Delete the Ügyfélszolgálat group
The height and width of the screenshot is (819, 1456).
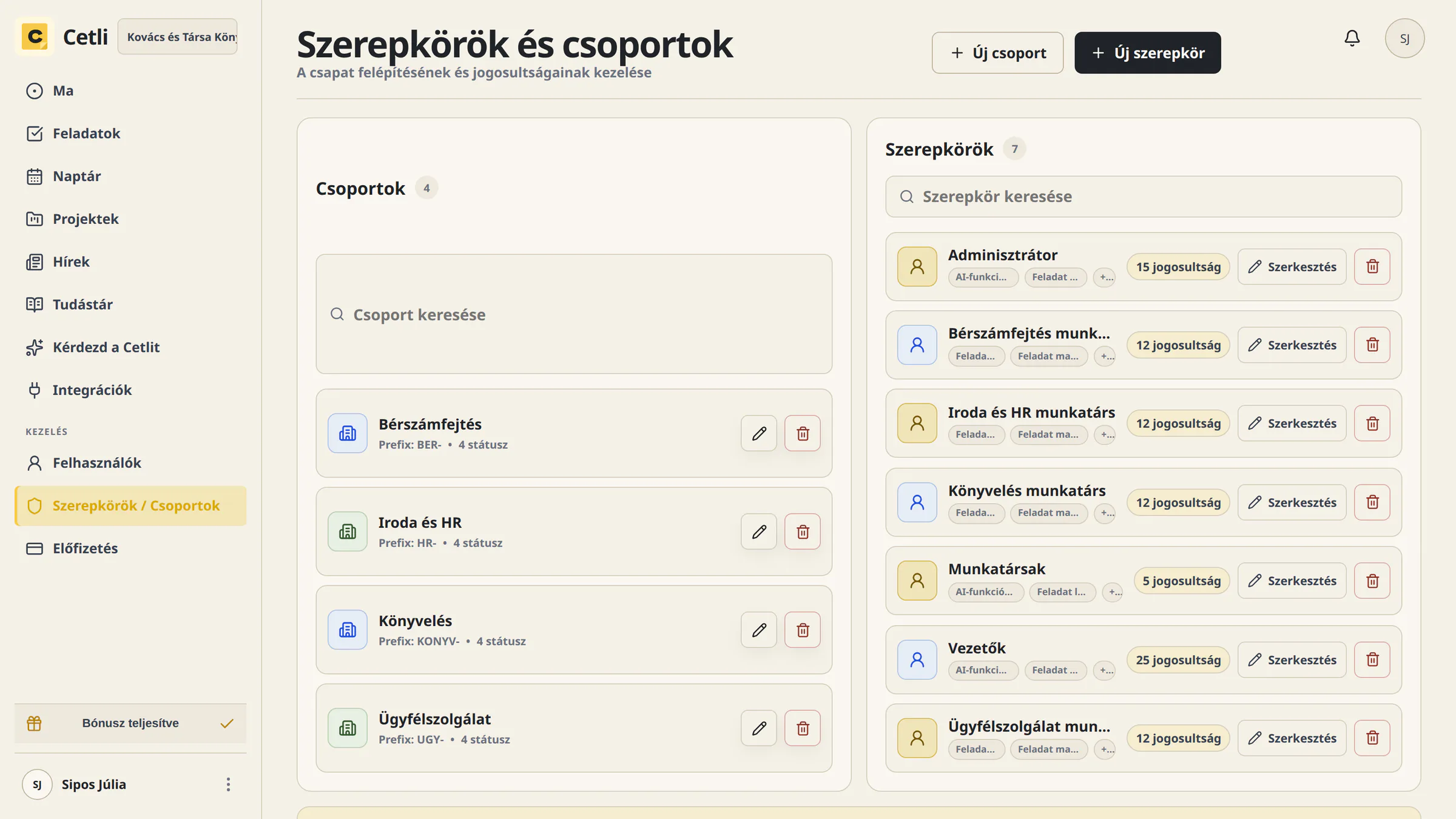pyautogui.click(x=803, y=728)
